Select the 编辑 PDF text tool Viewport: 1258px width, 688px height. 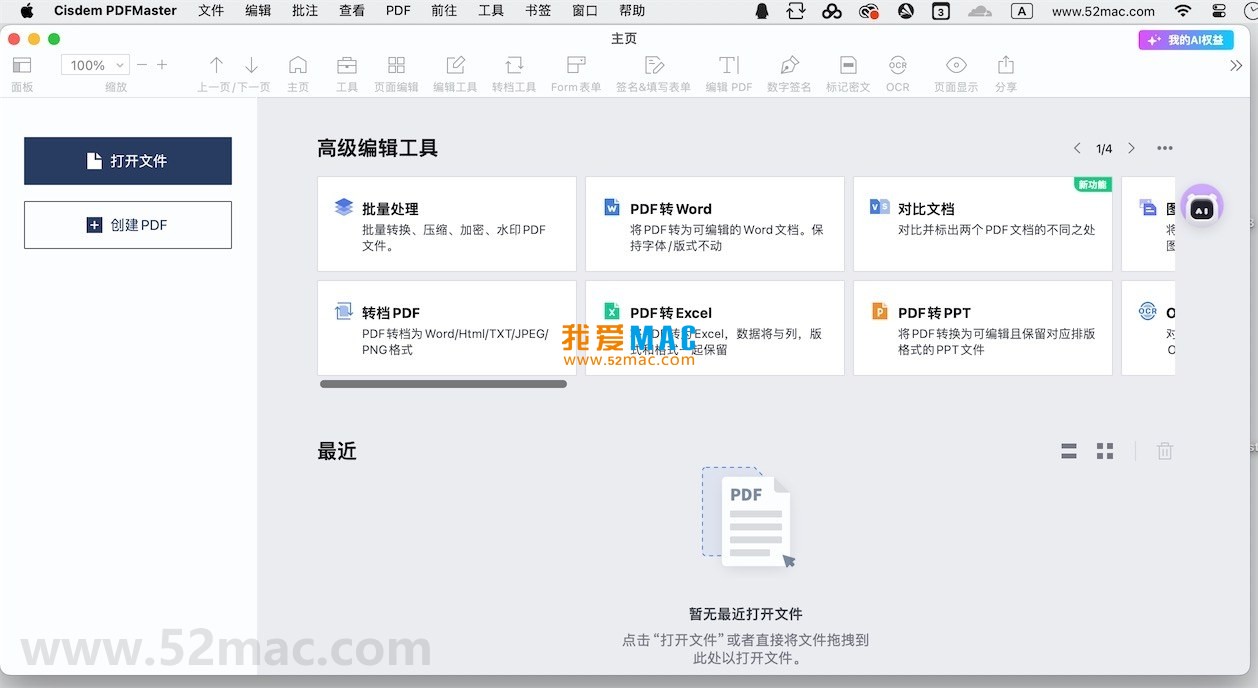729,65
